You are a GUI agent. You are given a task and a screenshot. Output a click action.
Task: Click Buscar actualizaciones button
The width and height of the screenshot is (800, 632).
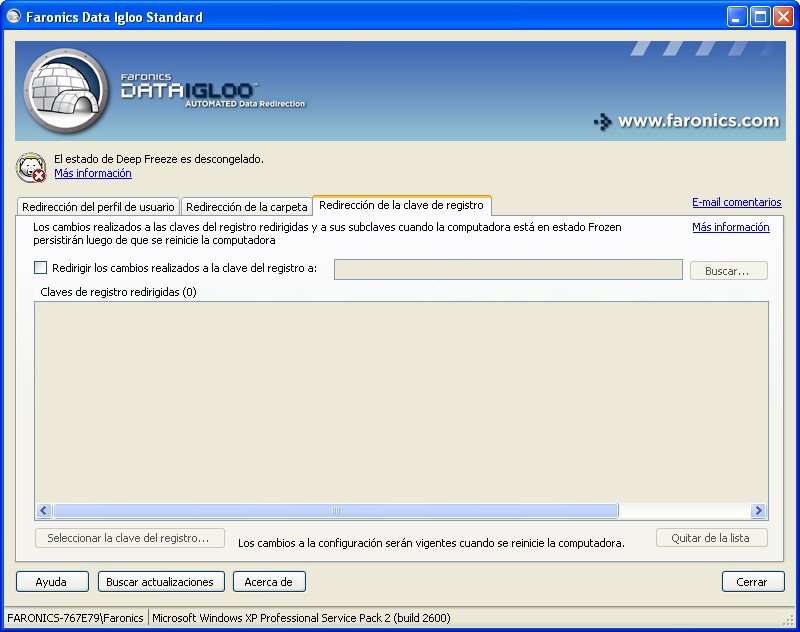click(x=161, y=582)
